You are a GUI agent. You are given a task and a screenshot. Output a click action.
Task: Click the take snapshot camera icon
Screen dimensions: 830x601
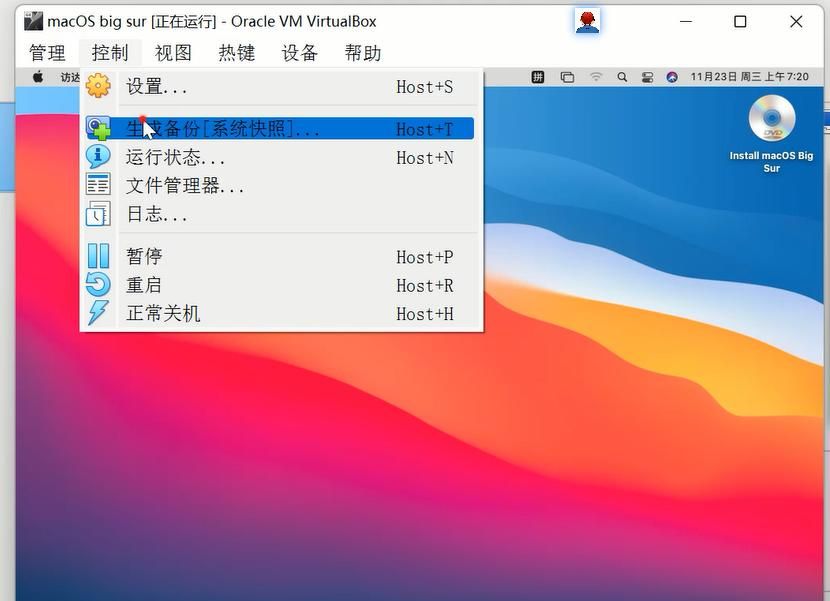tap(98, 129)
